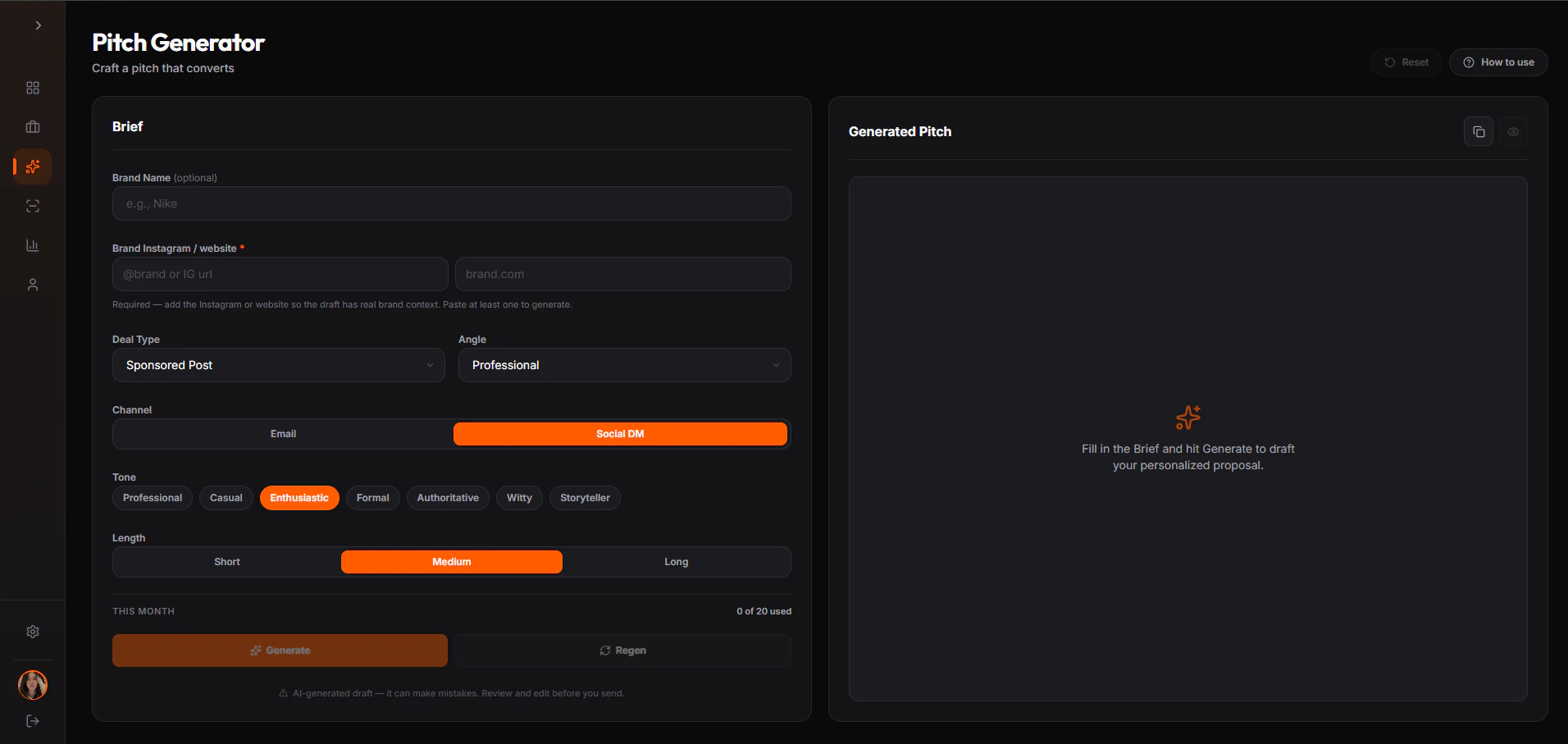
Task: Focus the @brand or IG url field
Action: pos(280,274)
